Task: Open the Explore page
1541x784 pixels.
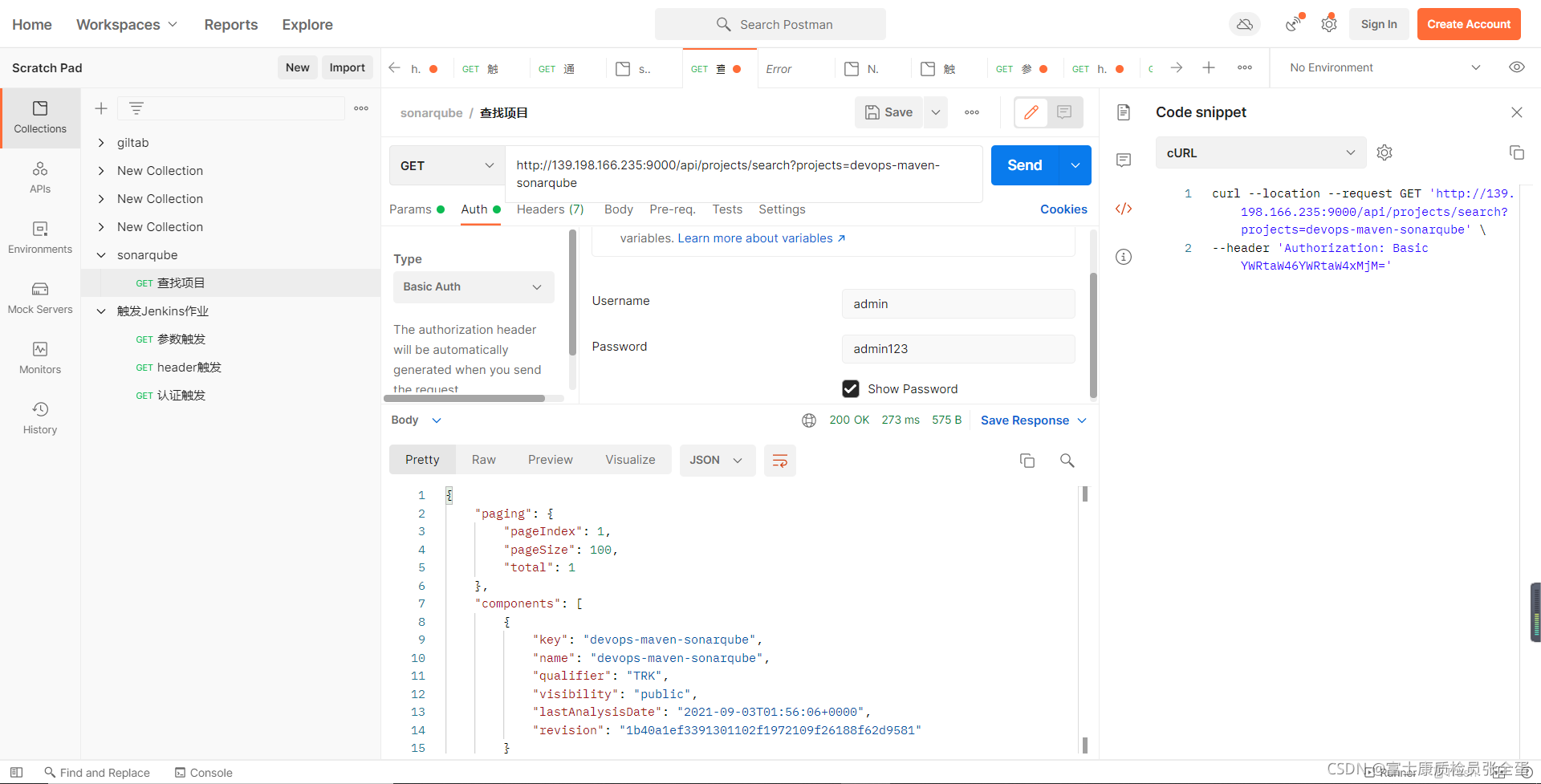Action: (x=307, y=25)
